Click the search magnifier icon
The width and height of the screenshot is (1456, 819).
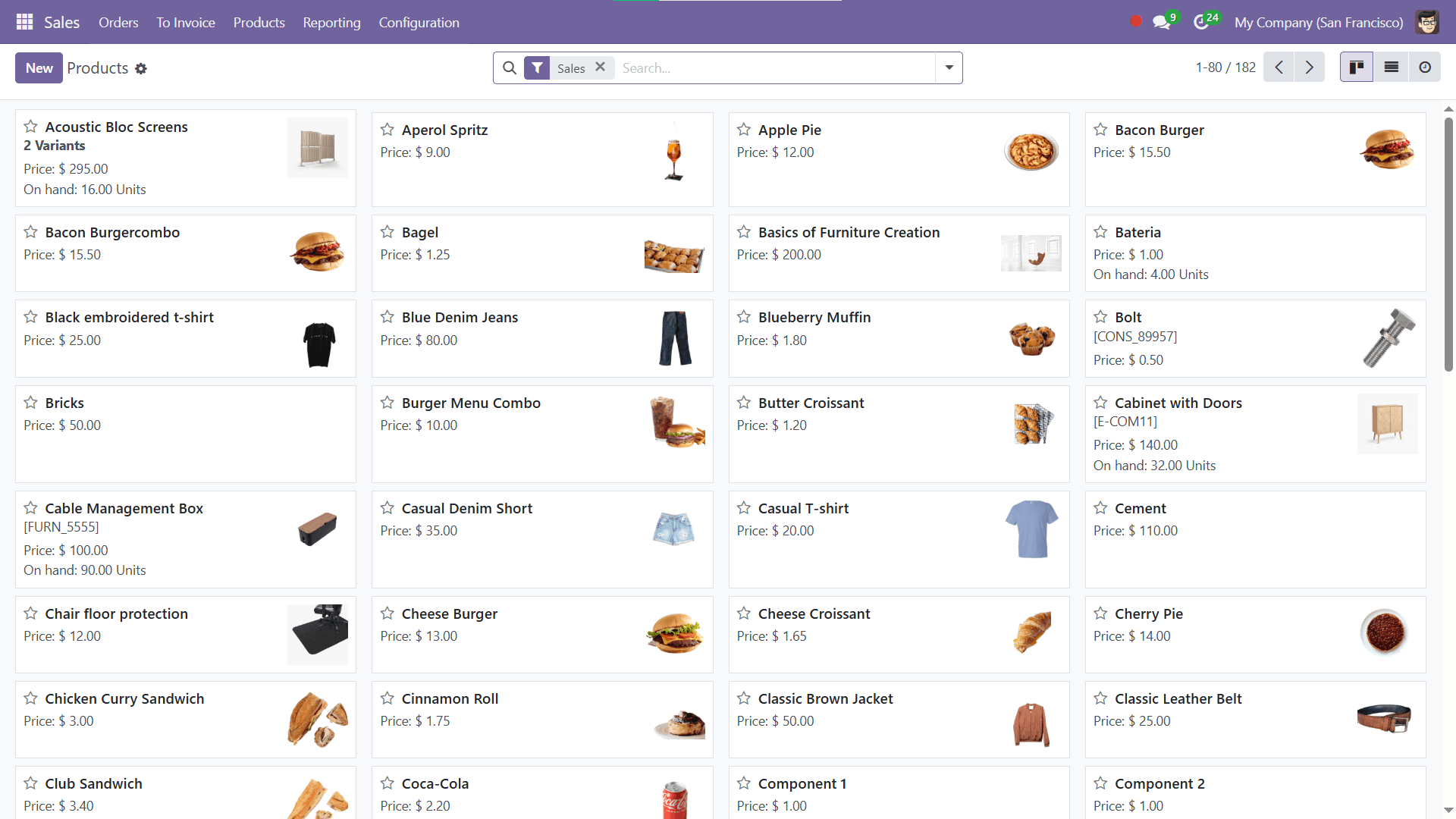pos(509,67)
